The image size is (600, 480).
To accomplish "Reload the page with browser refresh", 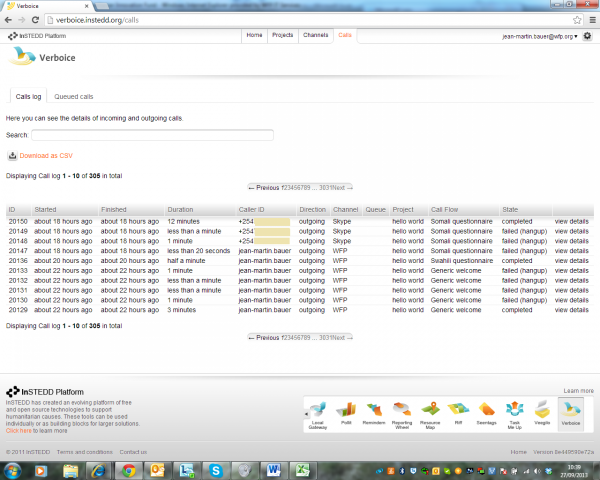I will 35,20.
